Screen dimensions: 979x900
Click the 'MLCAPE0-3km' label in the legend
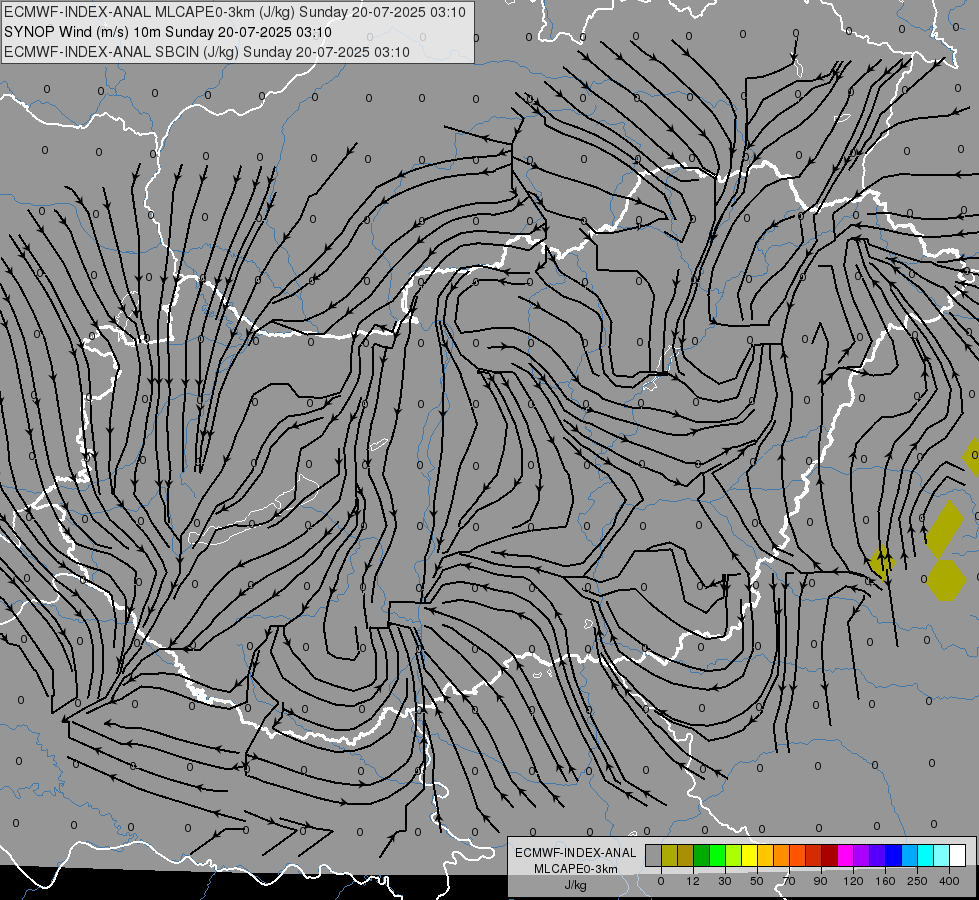pos(576,869)
